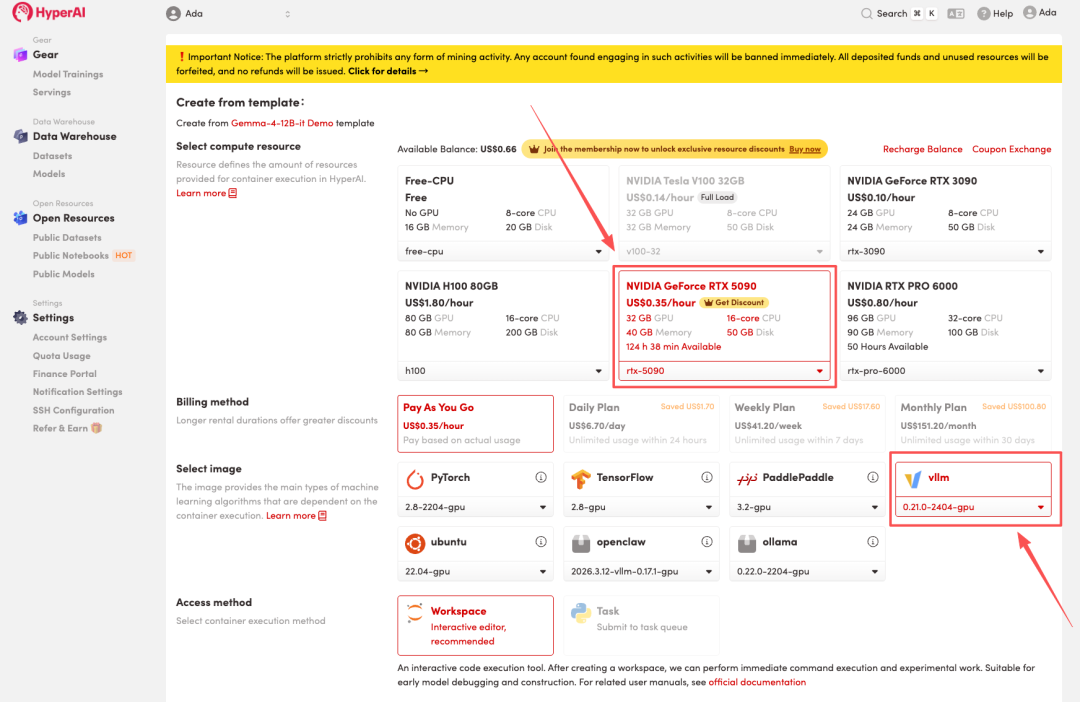The image size is (1080, 702).
Task: Select the Daily Plan billing option
Action: [641, 424]
